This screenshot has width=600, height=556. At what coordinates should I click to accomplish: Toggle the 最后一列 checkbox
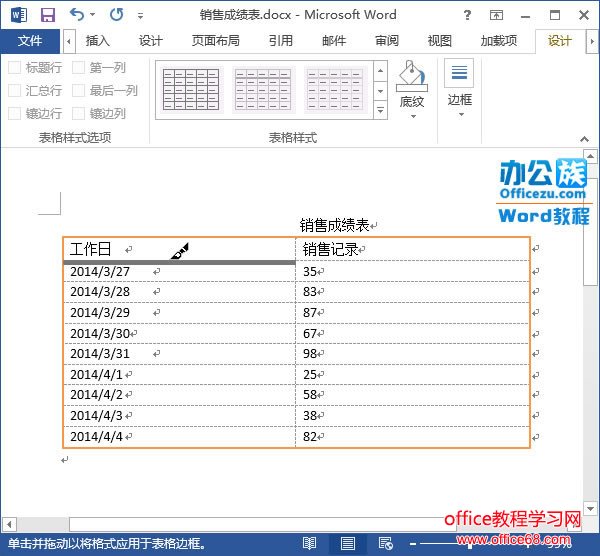coord(78,91)
